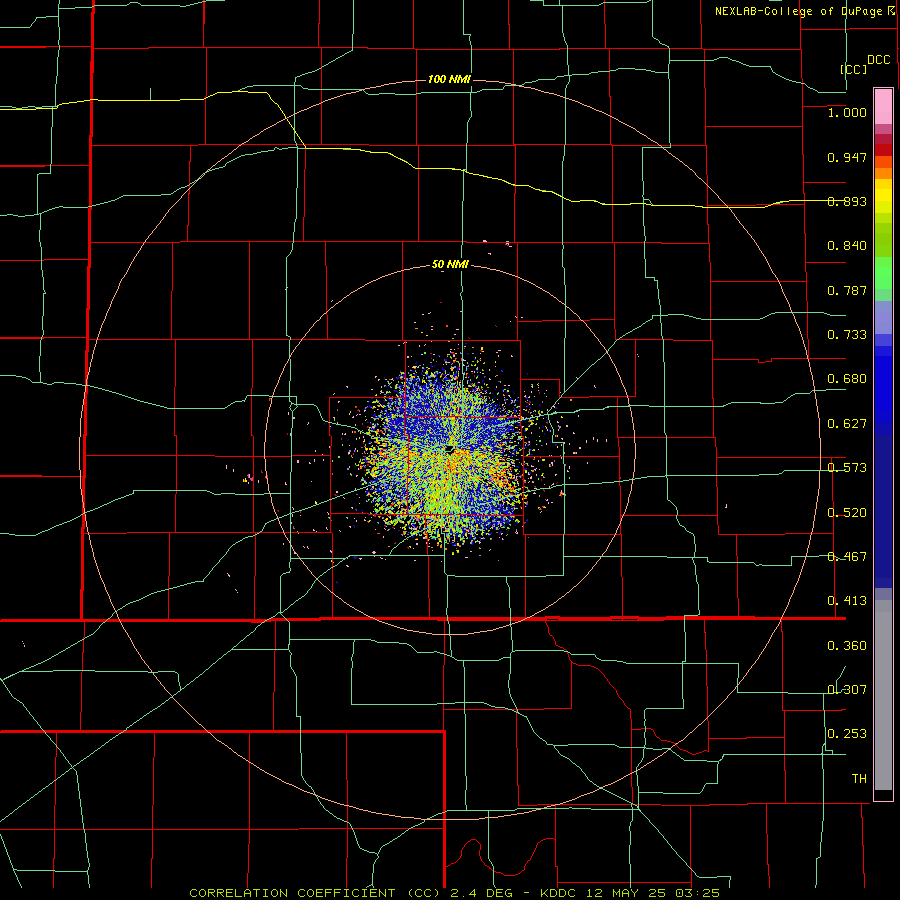
Task: Pick the gray segment of the color bar
Action: [x=883, y=695]
